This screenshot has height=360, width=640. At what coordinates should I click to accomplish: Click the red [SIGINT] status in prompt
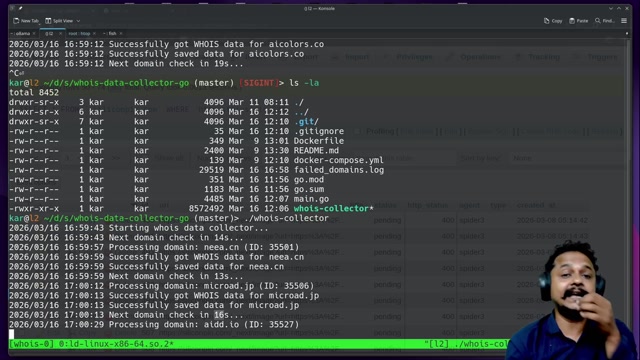click(259, 83)
